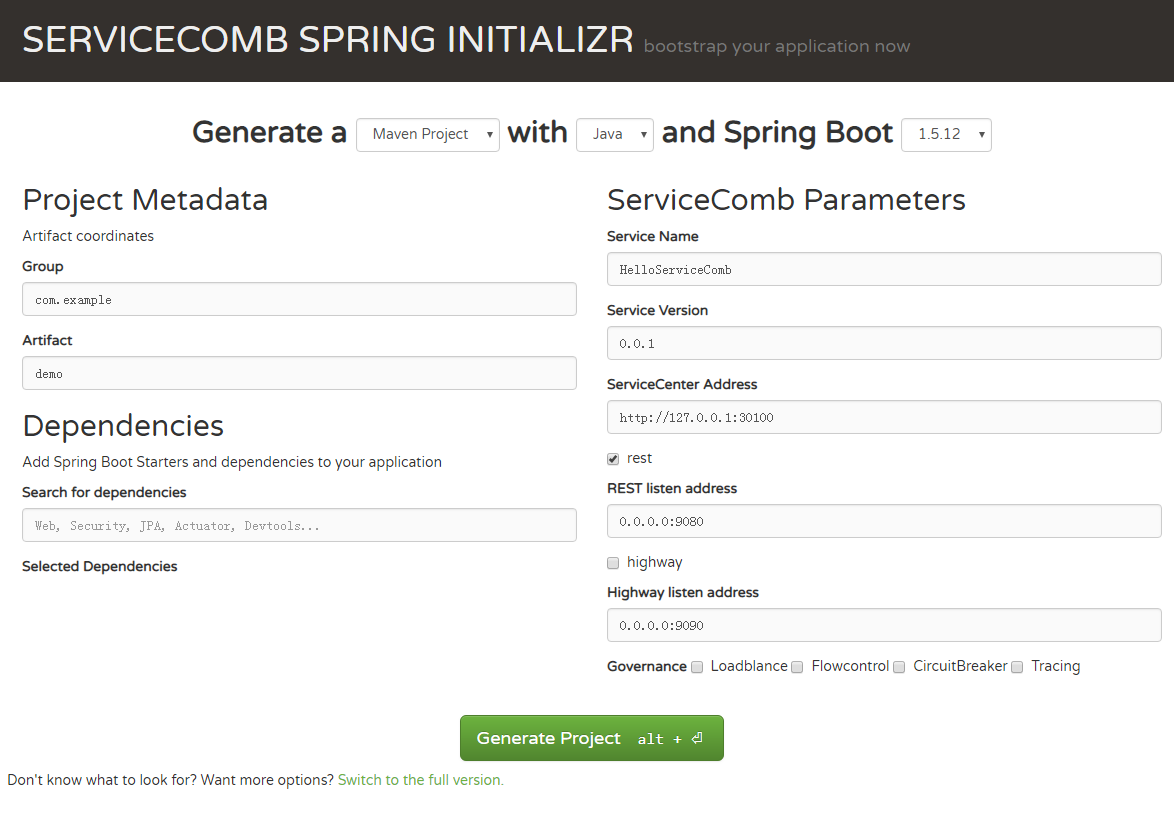Viewport: 1174px width, 822px height.
Task: Enable the highway checkbox
Action: (613, 563)
